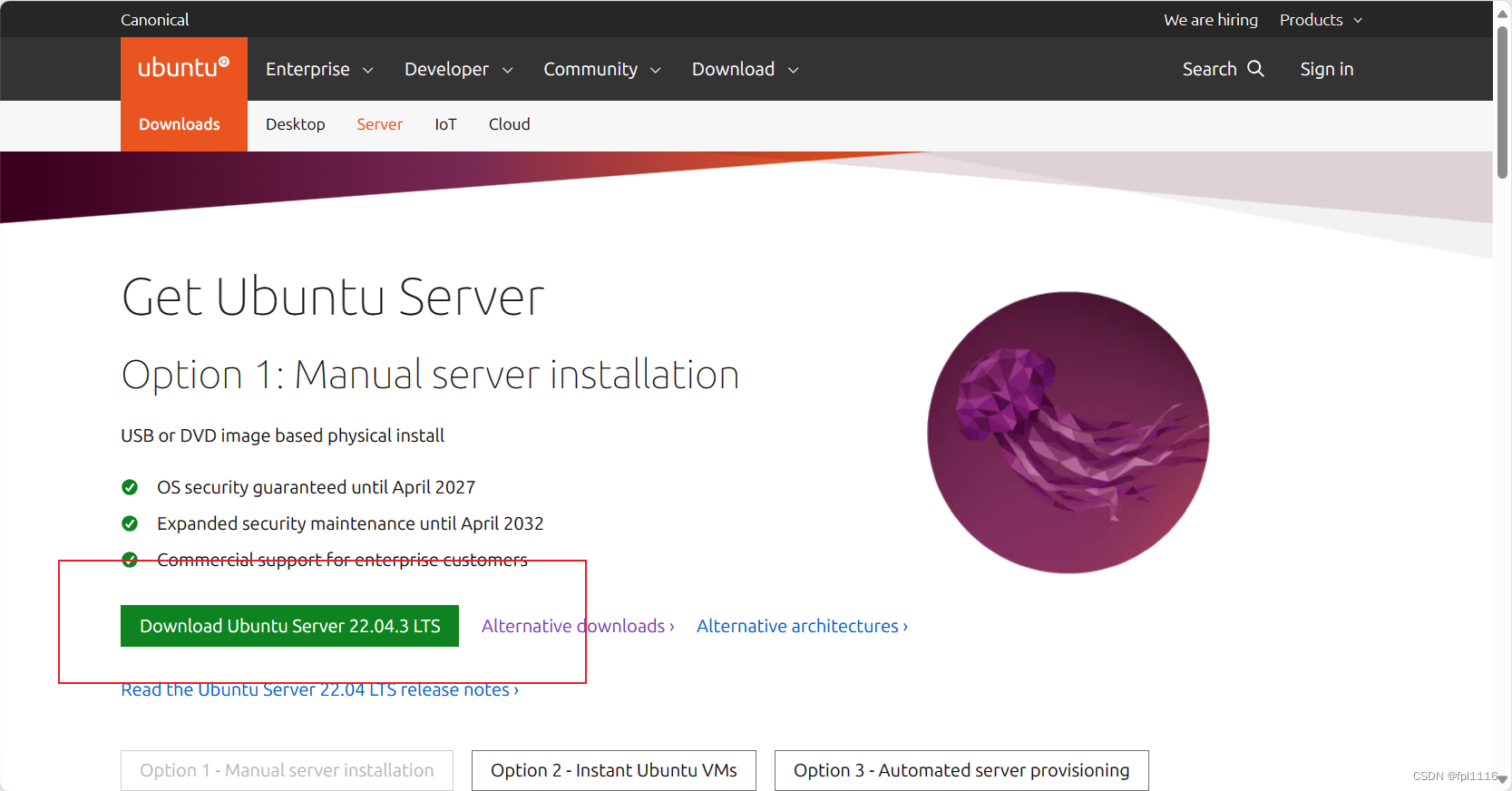Open the Products dropdown
The image size is (1512, 791).
1321,20
